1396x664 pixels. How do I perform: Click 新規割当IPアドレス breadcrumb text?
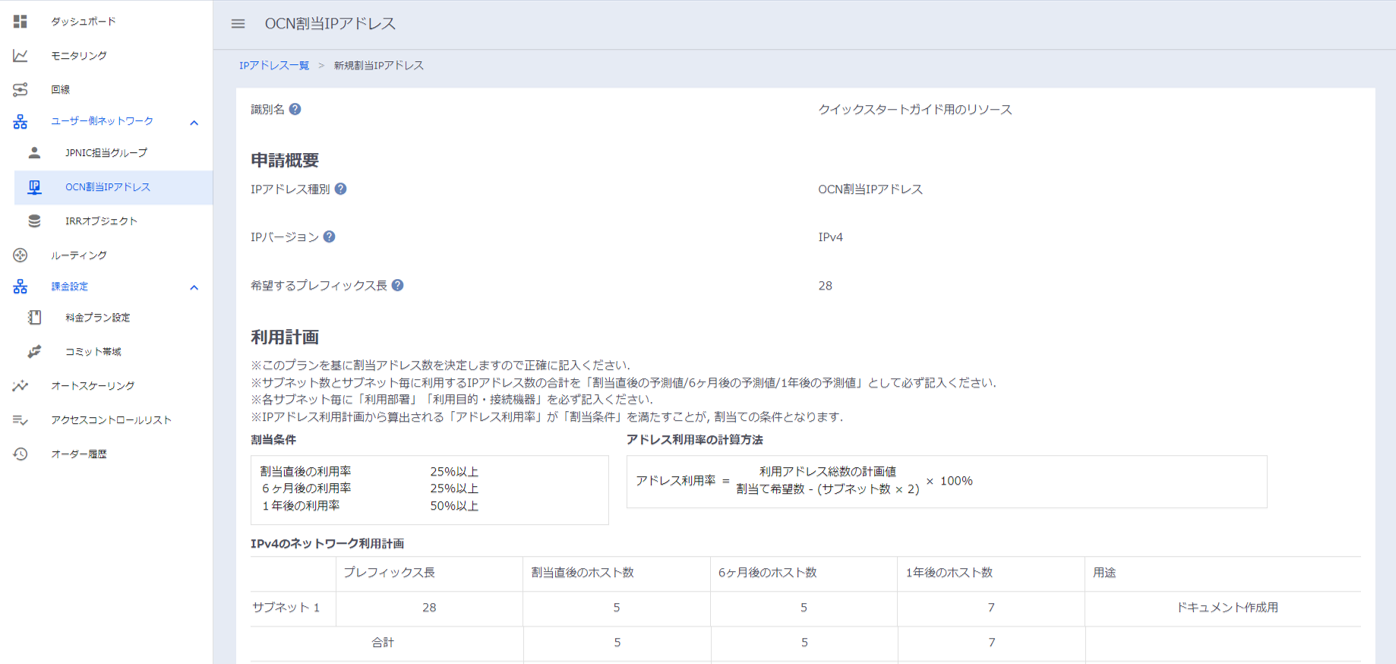pyautogui.click(x=379, y=65)
